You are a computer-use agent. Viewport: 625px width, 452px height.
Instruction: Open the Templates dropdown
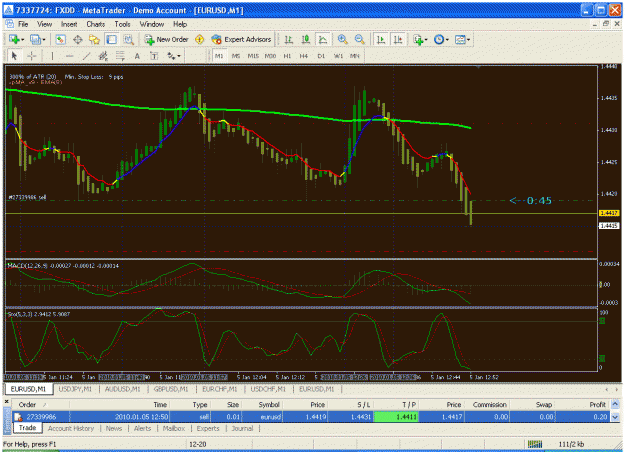tap(462, 39)
